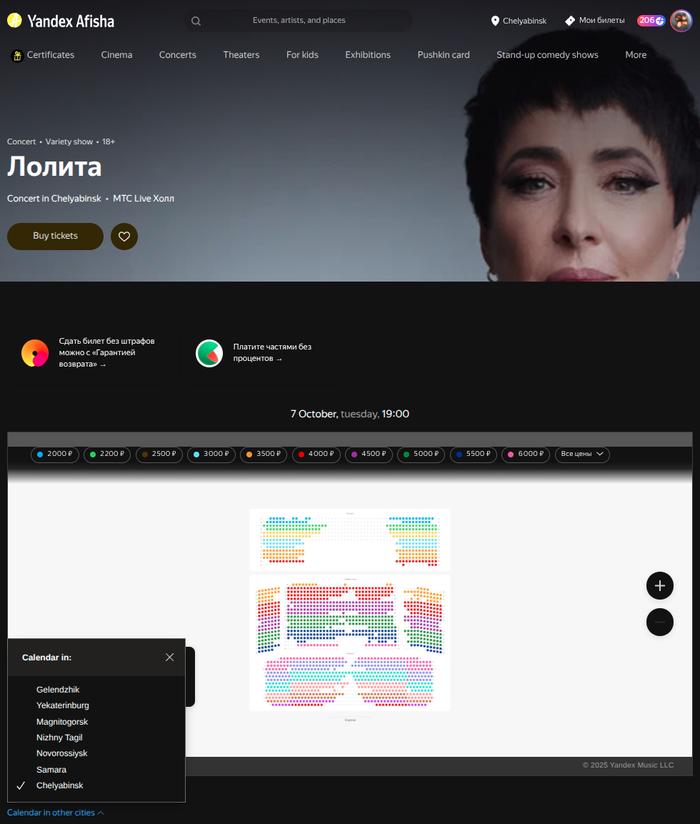Click the search magnifier icon
Screen dimensions: 700x824
[196, 21]
